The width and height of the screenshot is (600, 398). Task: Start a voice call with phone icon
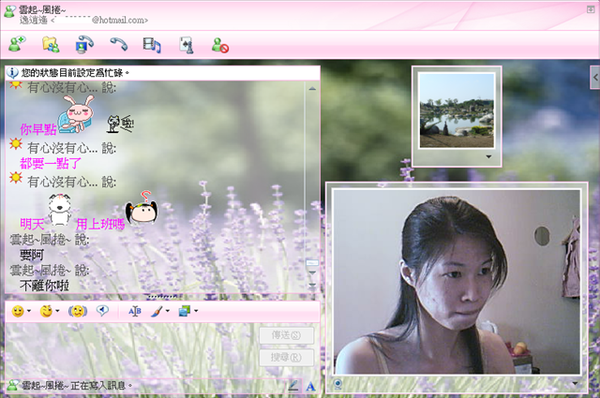(119, 44)
